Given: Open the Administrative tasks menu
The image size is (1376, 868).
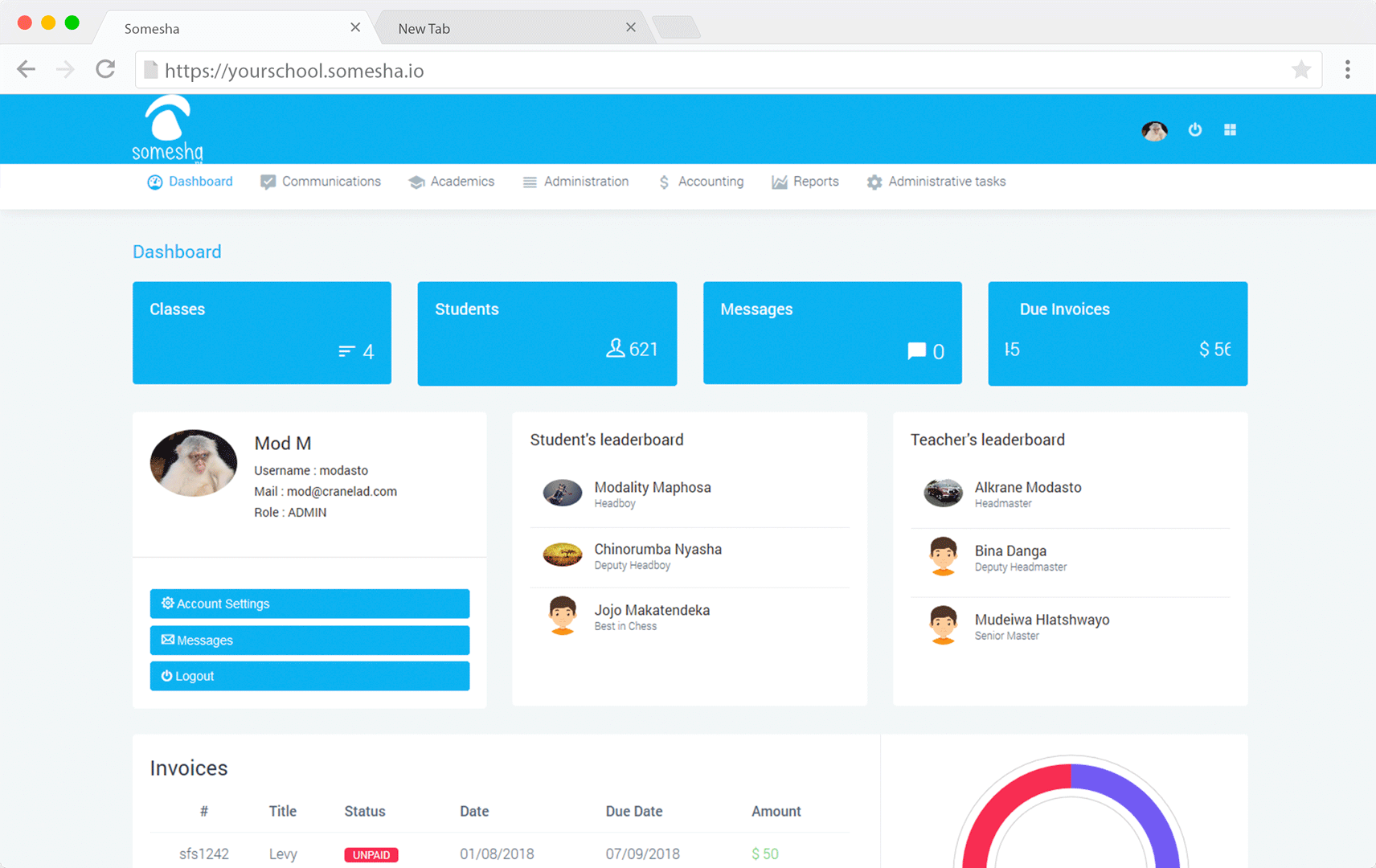Looking at the screenshot, I should point(936,182).
